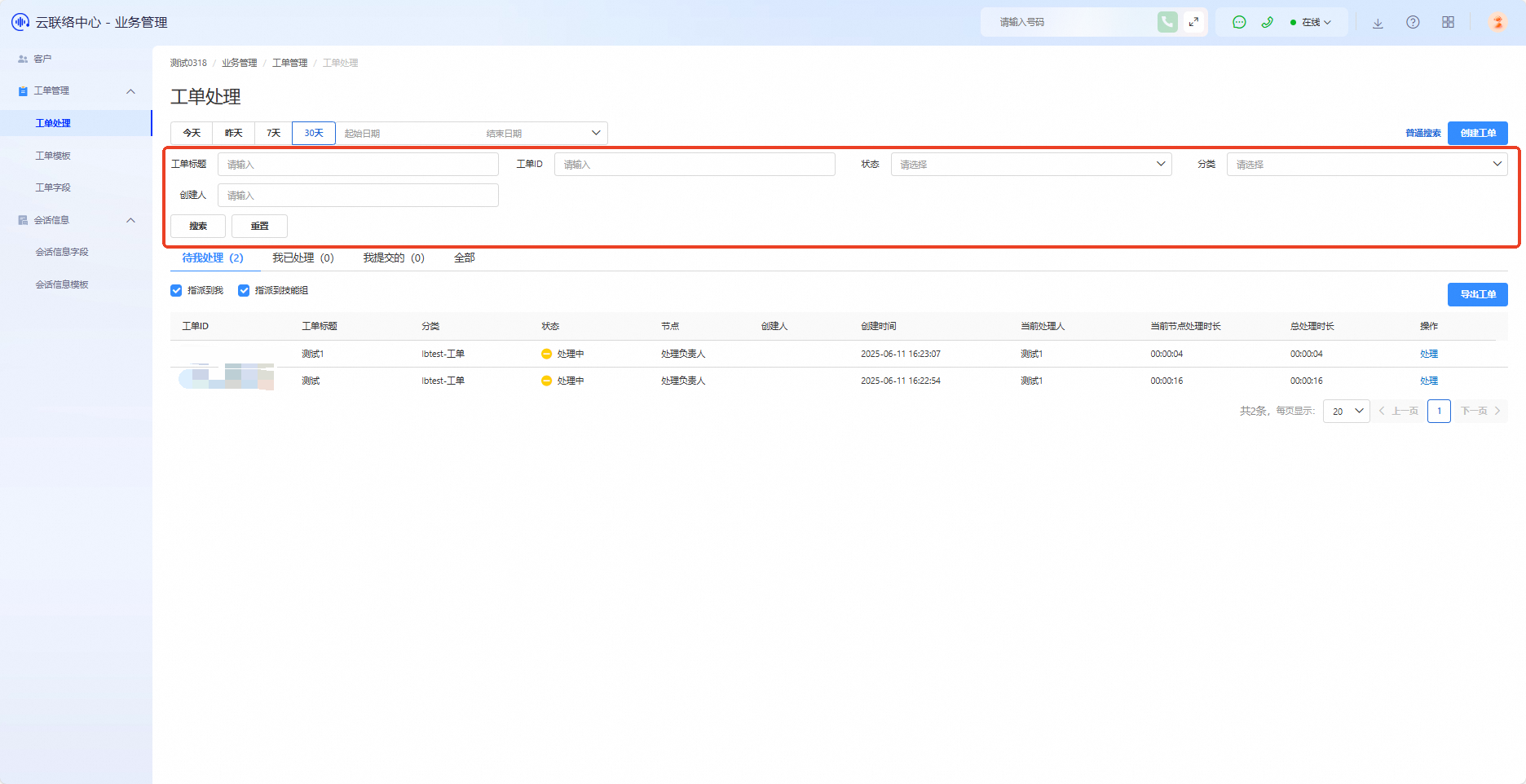Viewport: 1526px width, 784px height.
Task: Open the page size dropdown showing 20
Action: [1347, 411]
